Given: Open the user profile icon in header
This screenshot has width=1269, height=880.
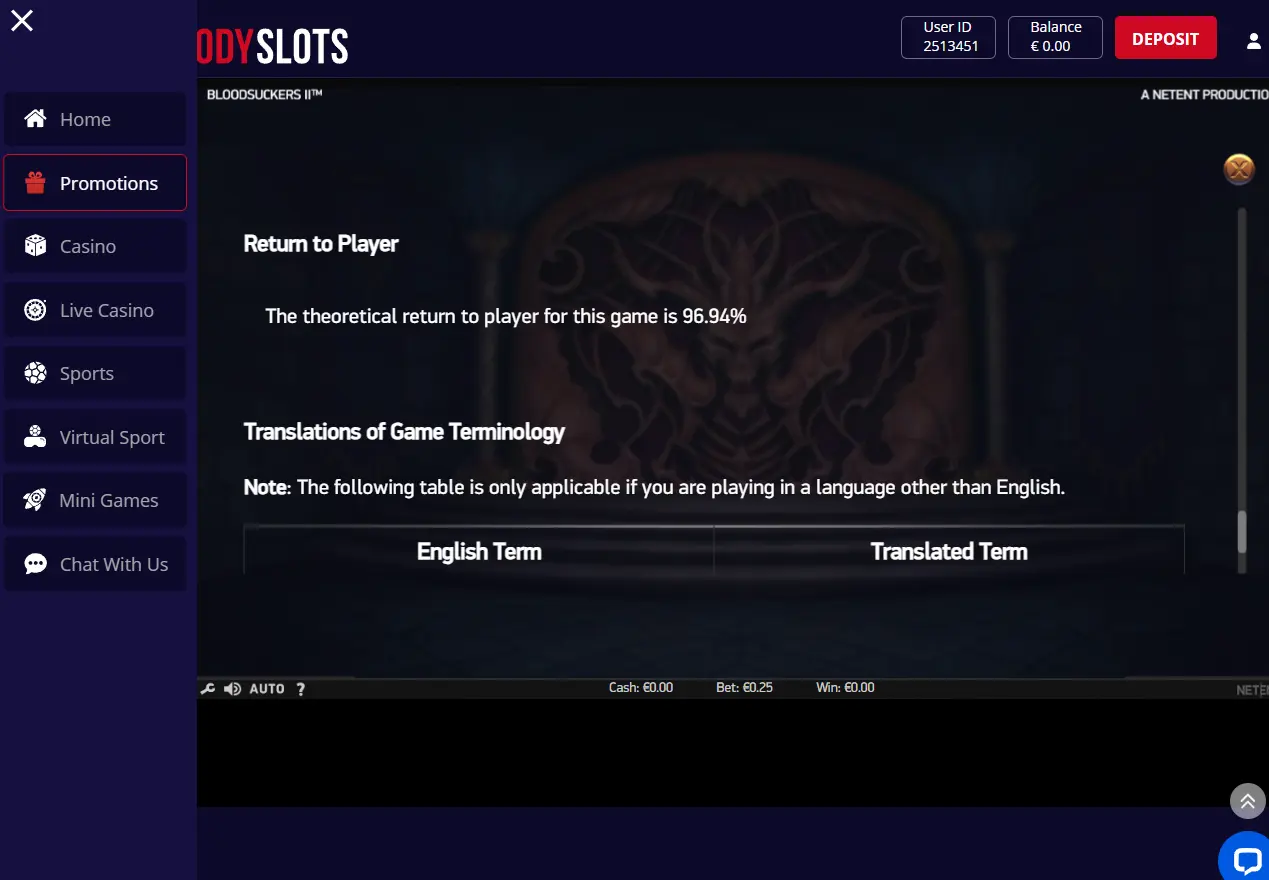Looking at the screenshot, I should [1253, 41].
